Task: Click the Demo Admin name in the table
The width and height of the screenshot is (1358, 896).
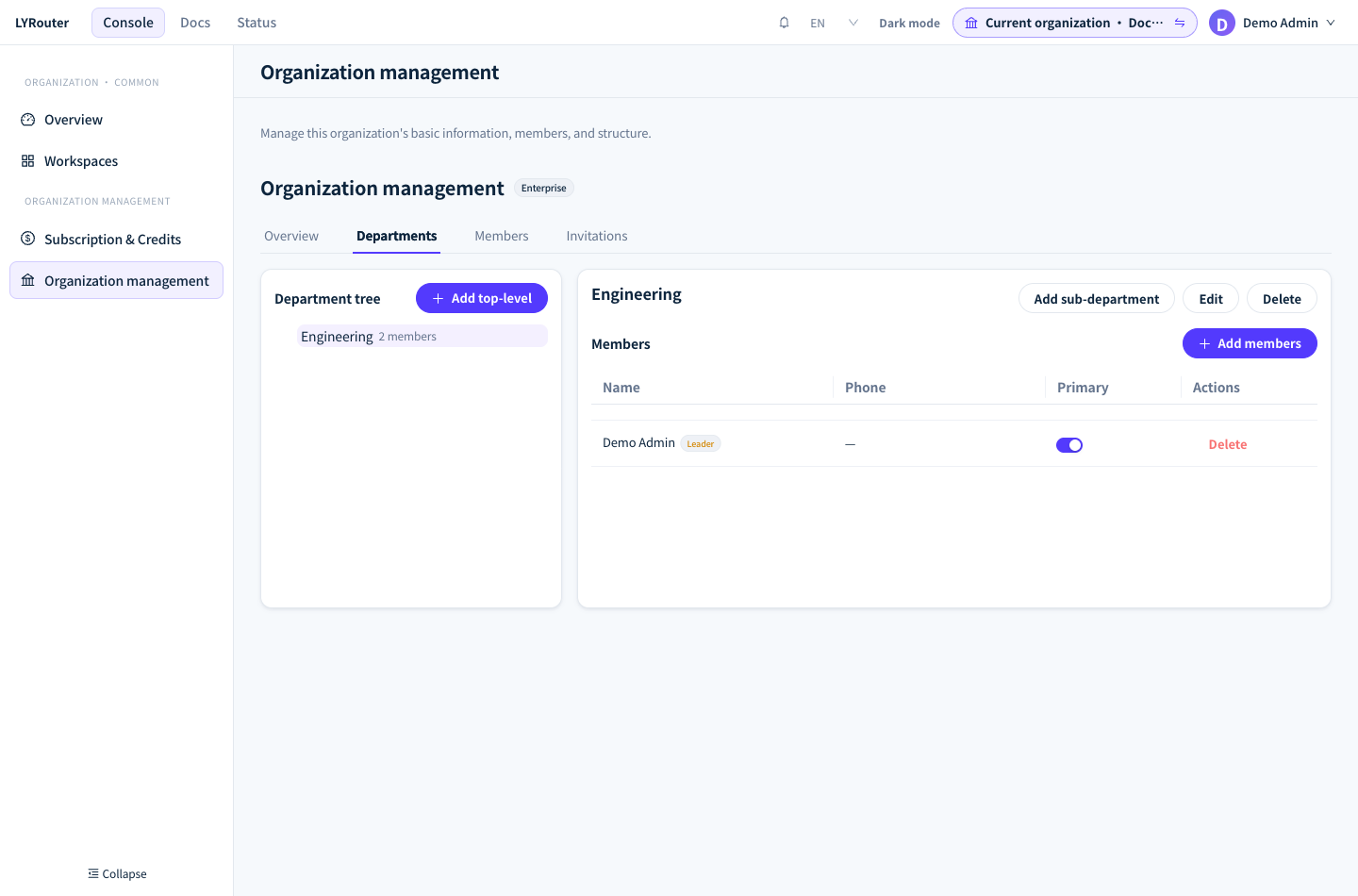Action: (638, 442)
